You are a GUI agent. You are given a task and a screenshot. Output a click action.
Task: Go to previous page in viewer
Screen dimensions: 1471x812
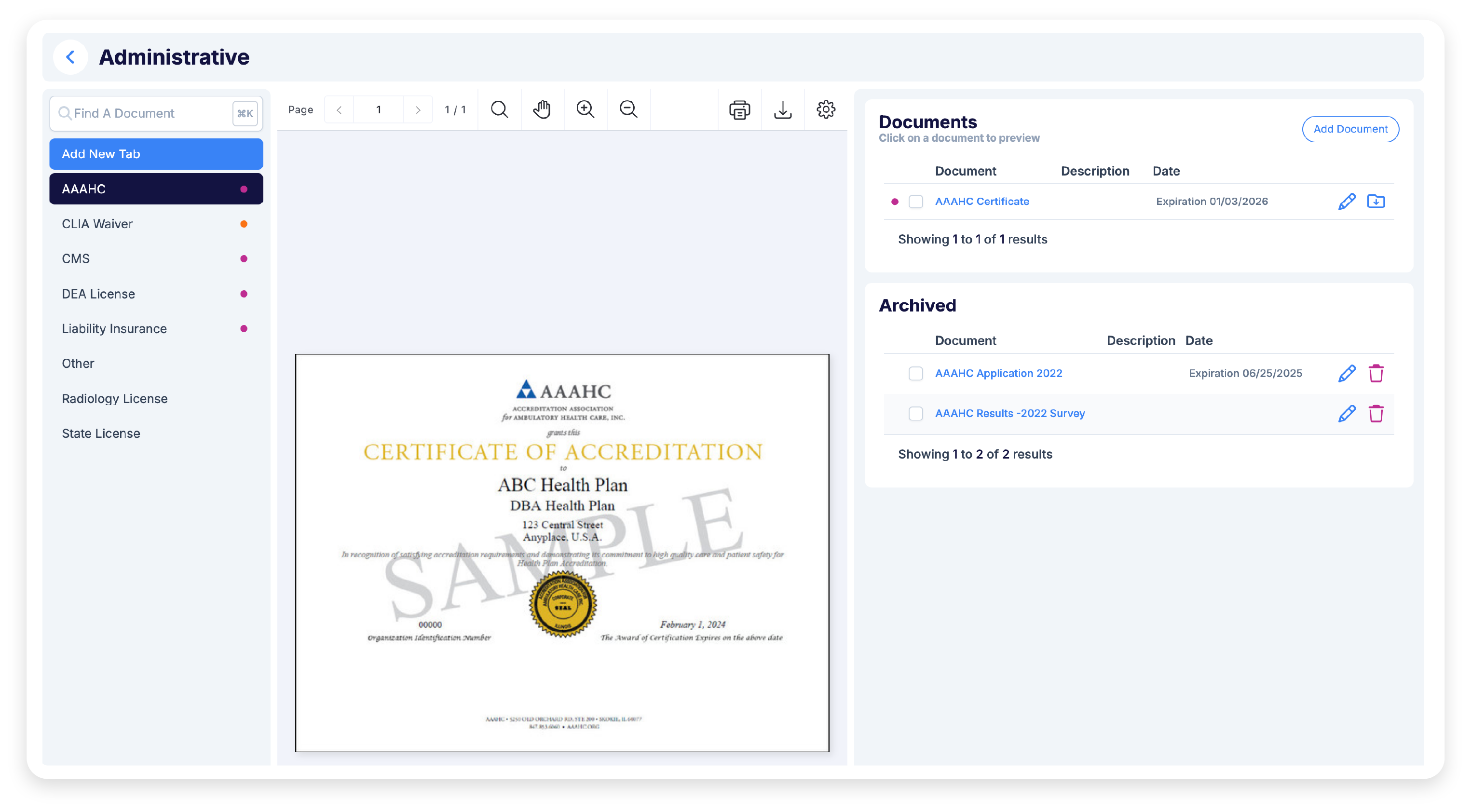click(x=339, y=109)
